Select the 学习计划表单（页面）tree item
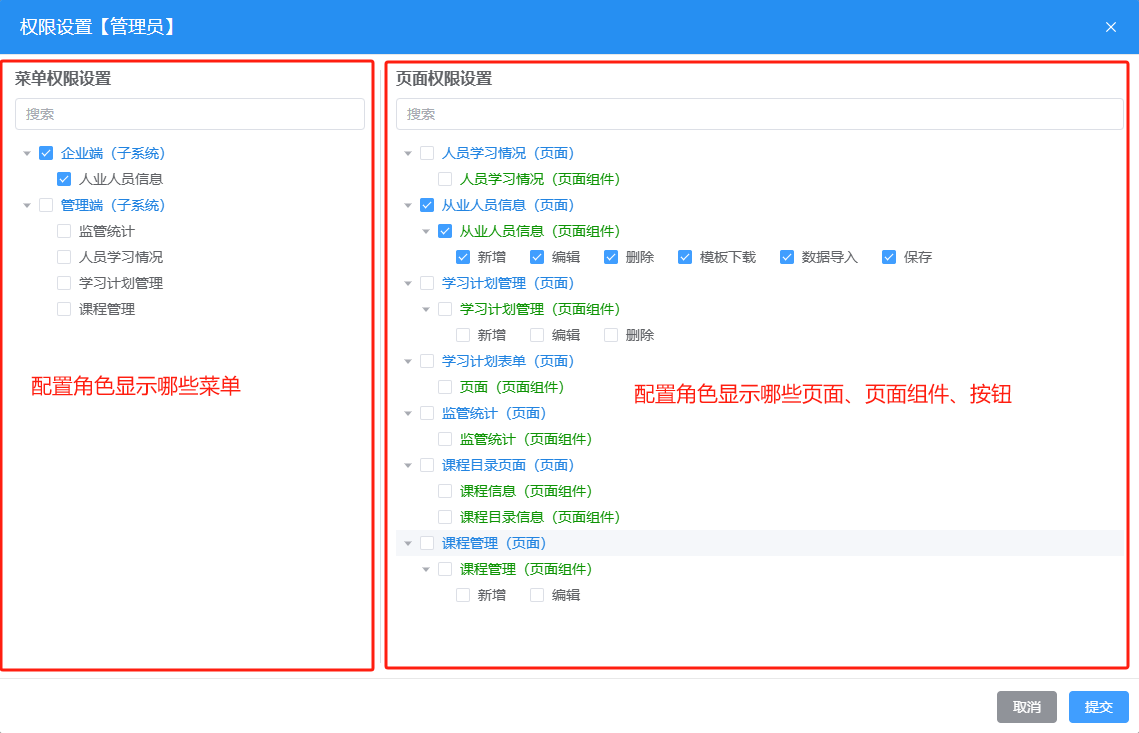The height and width of the screenshot is (733, 1139). point(508,362)
